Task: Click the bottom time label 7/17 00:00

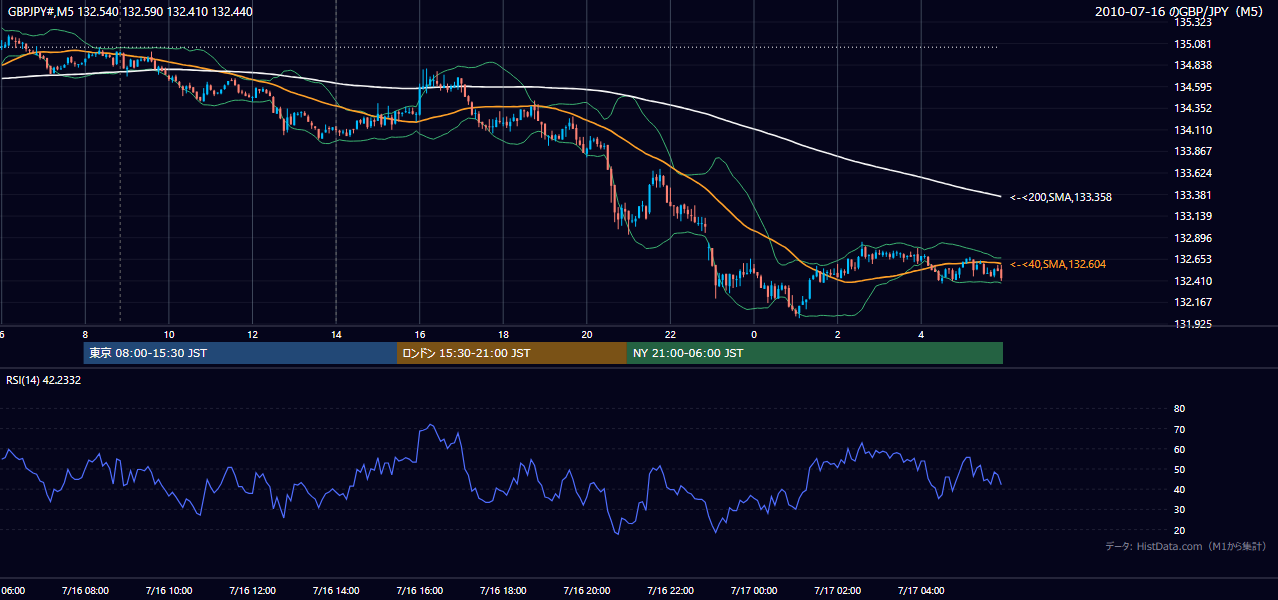Action: (755, 590)
